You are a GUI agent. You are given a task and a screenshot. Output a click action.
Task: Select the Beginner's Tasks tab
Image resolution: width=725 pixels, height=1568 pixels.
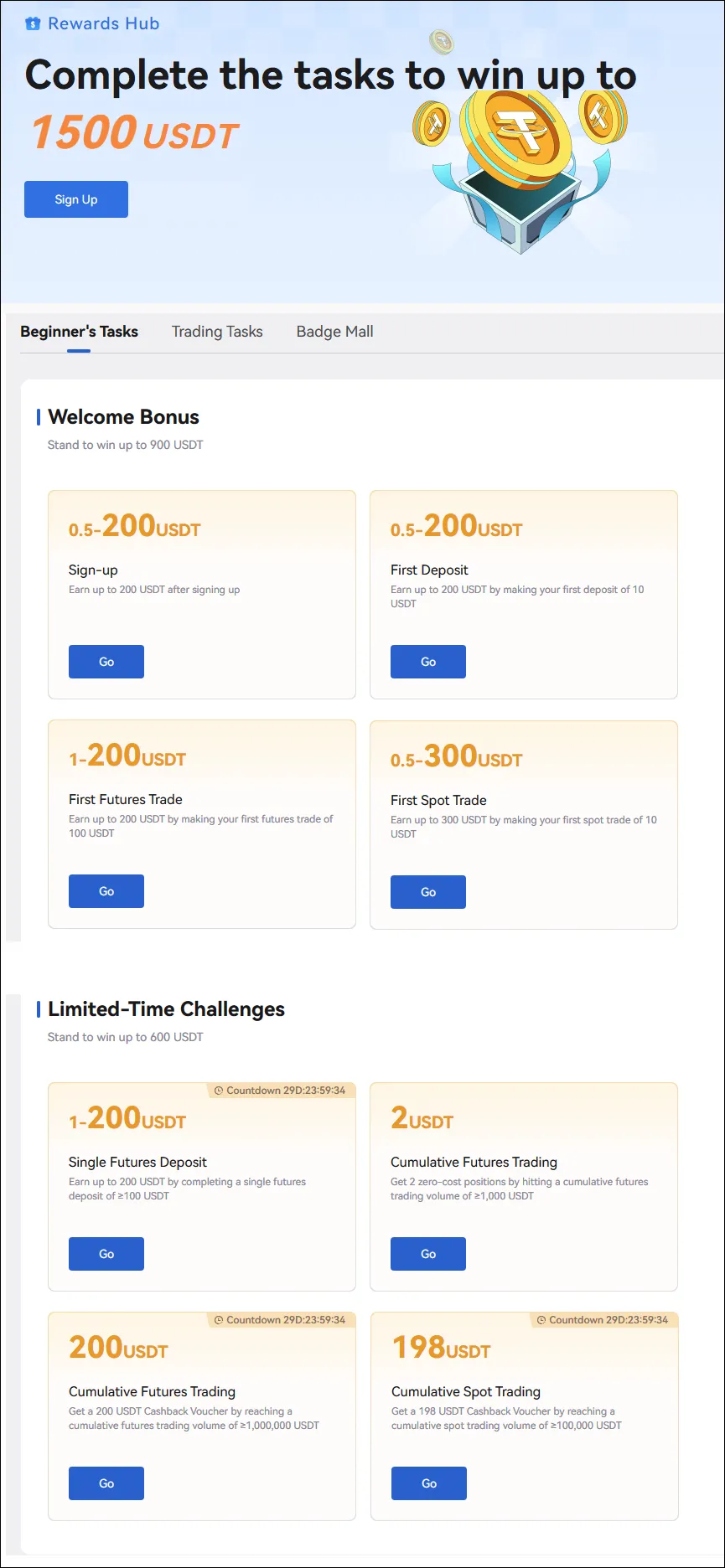point(79,332)
